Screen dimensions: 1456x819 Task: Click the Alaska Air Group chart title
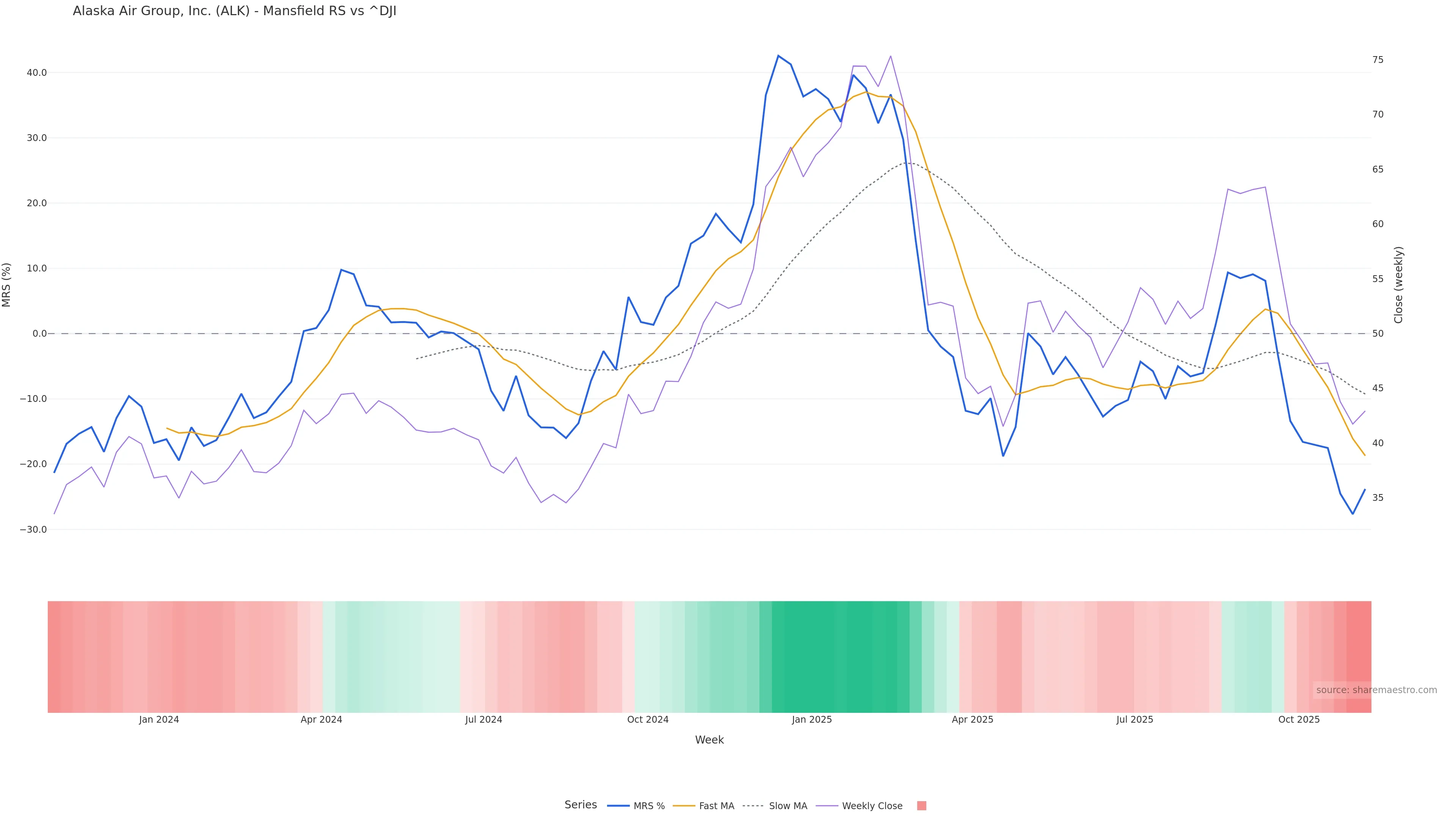(235, 11)
